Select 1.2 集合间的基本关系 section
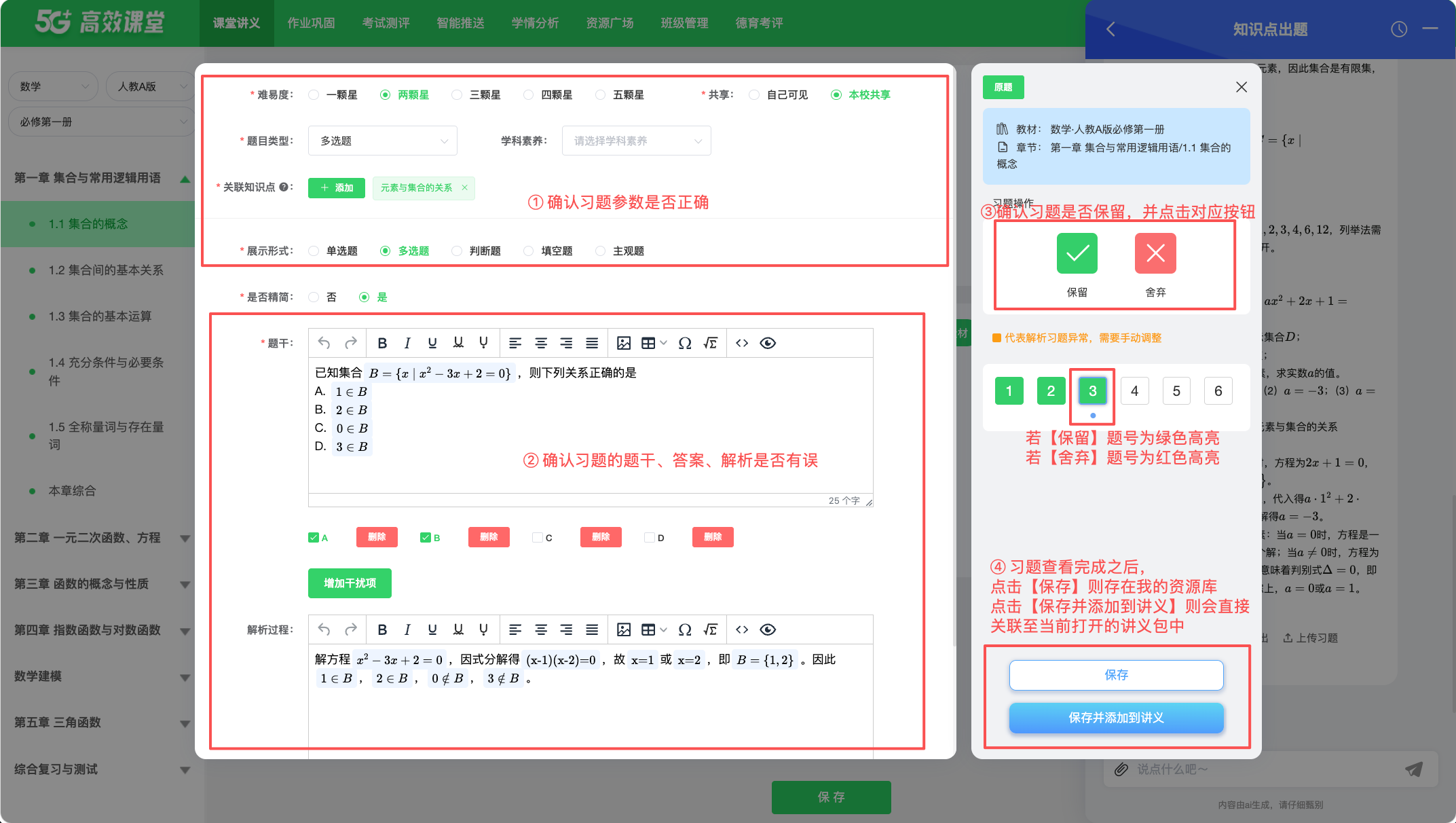 point(105,270)
